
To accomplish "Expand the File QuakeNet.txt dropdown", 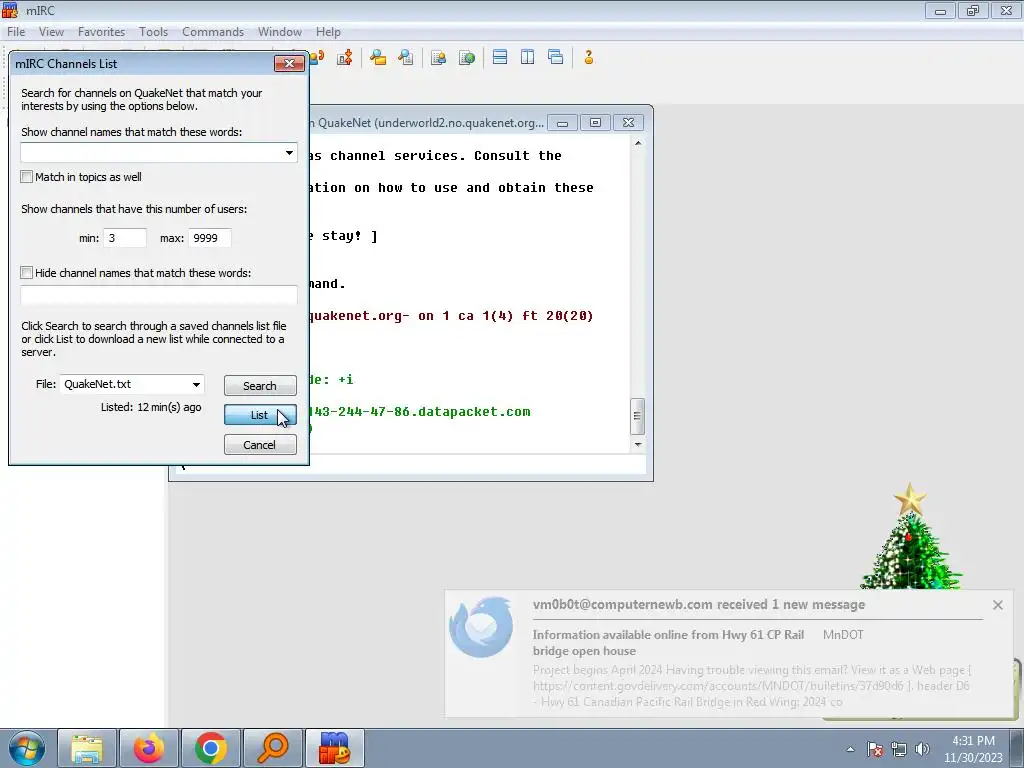I will [x=196, y=385].
